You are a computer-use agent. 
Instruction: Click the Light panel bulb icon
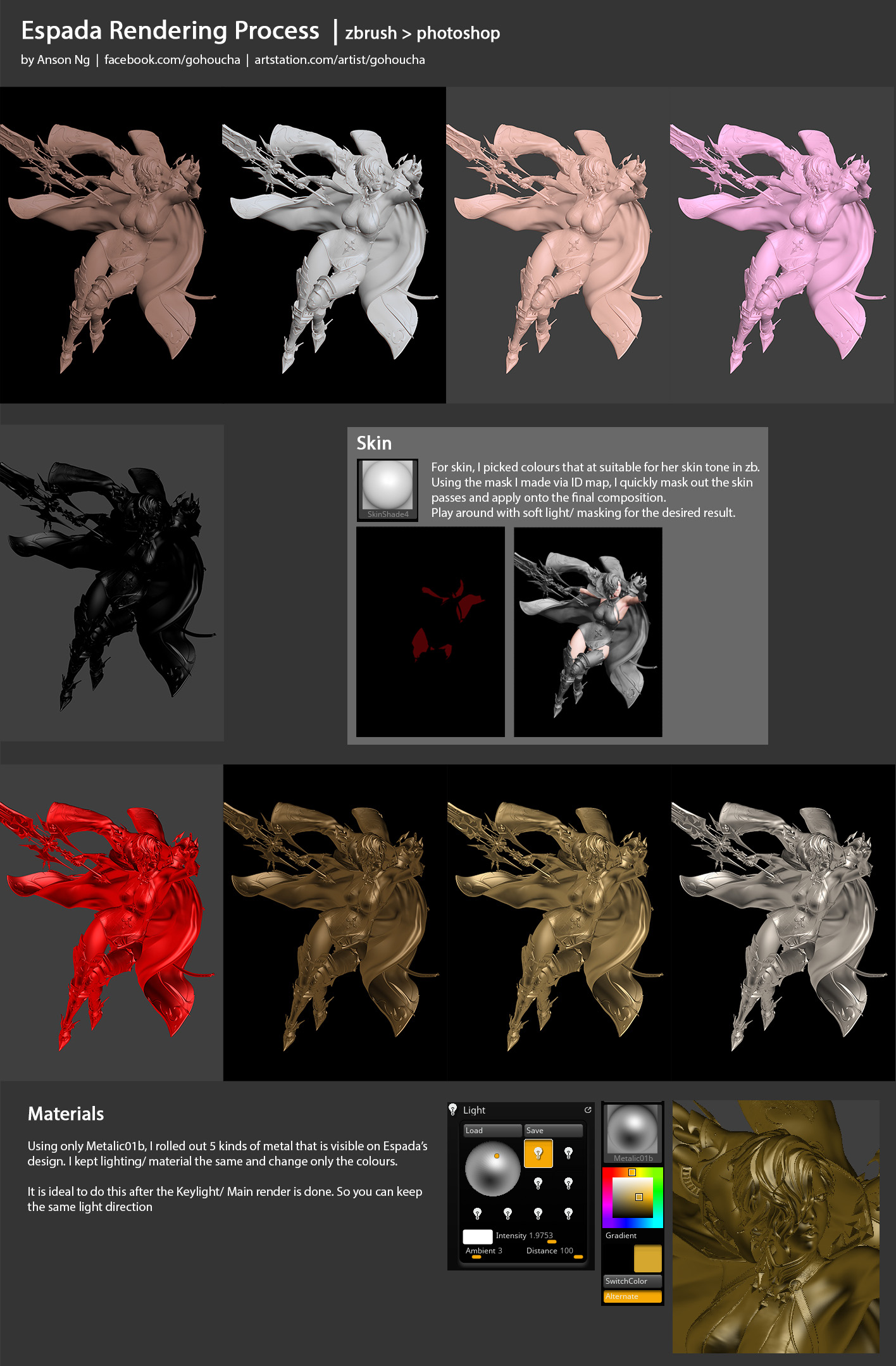pos(453,1110)
